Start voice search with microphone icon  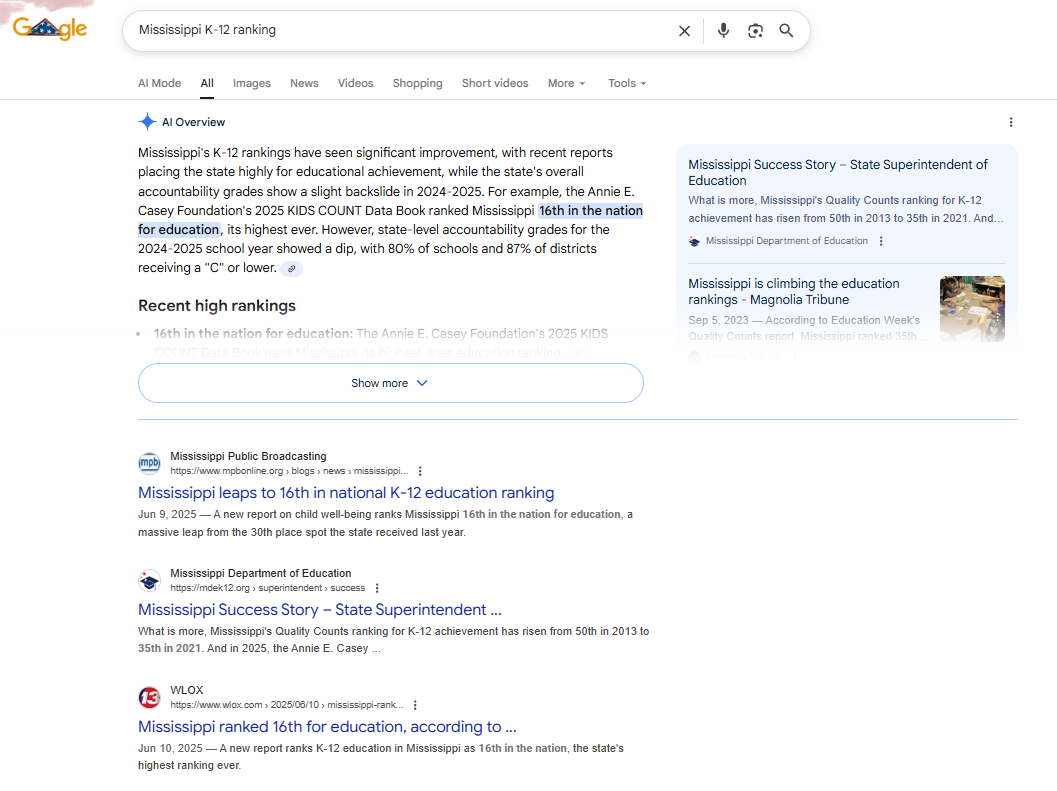point(723,30)
